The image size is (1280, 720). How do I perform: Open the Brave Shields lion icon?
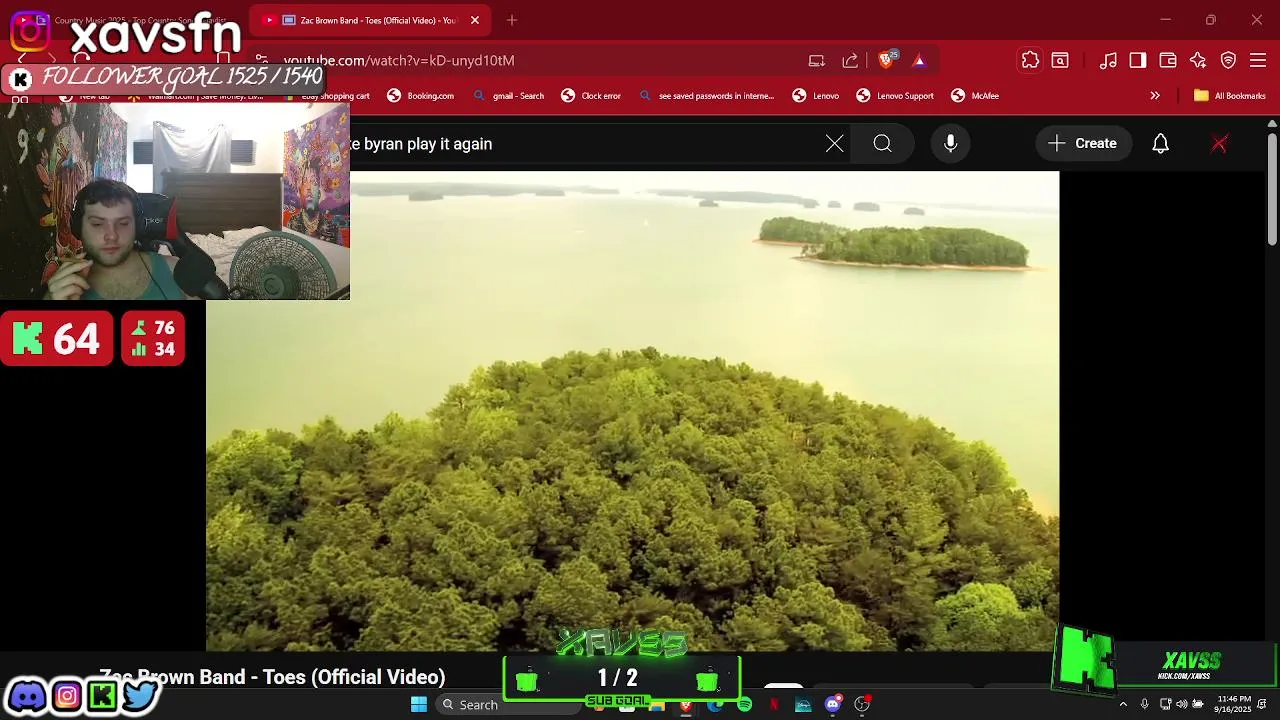pyautogui.click(x=886, y=60)
